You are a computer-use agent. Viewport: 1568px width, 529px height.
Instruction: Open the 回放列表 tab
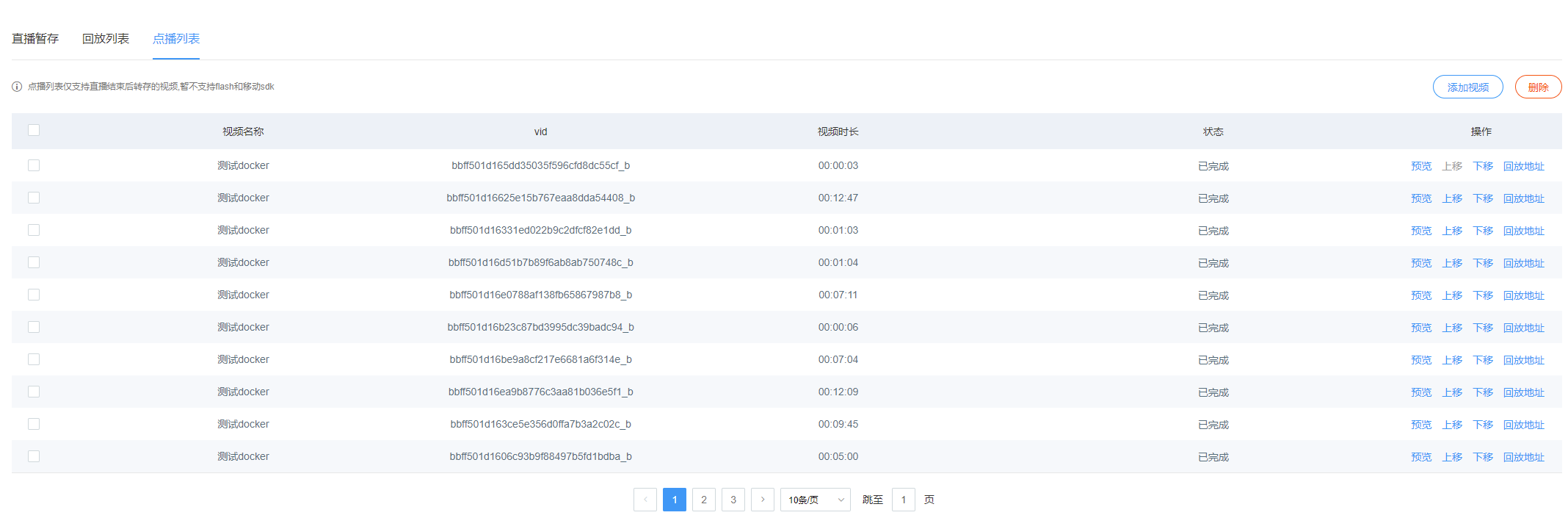click(x=106, y=39)
